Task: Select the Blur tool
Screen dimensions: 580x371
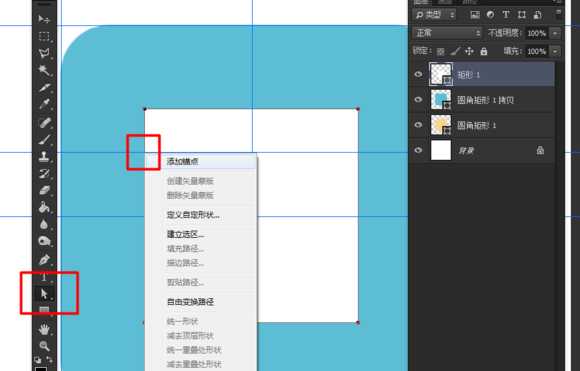Action: click(x=44, y=224)
